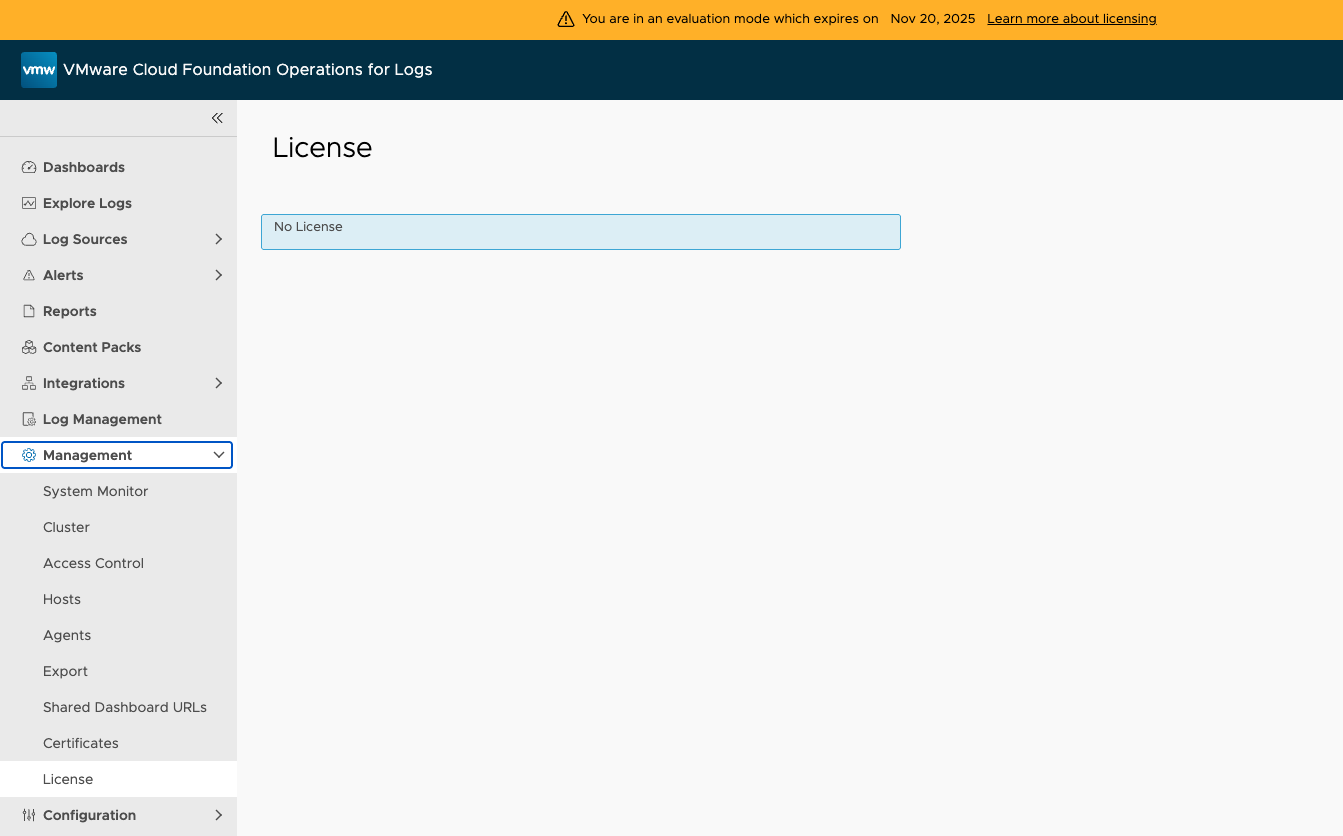Click the Log Management file icon
Image resolution: width=1343 pixels, height=836 pixels.
click(x=29, y=419)
